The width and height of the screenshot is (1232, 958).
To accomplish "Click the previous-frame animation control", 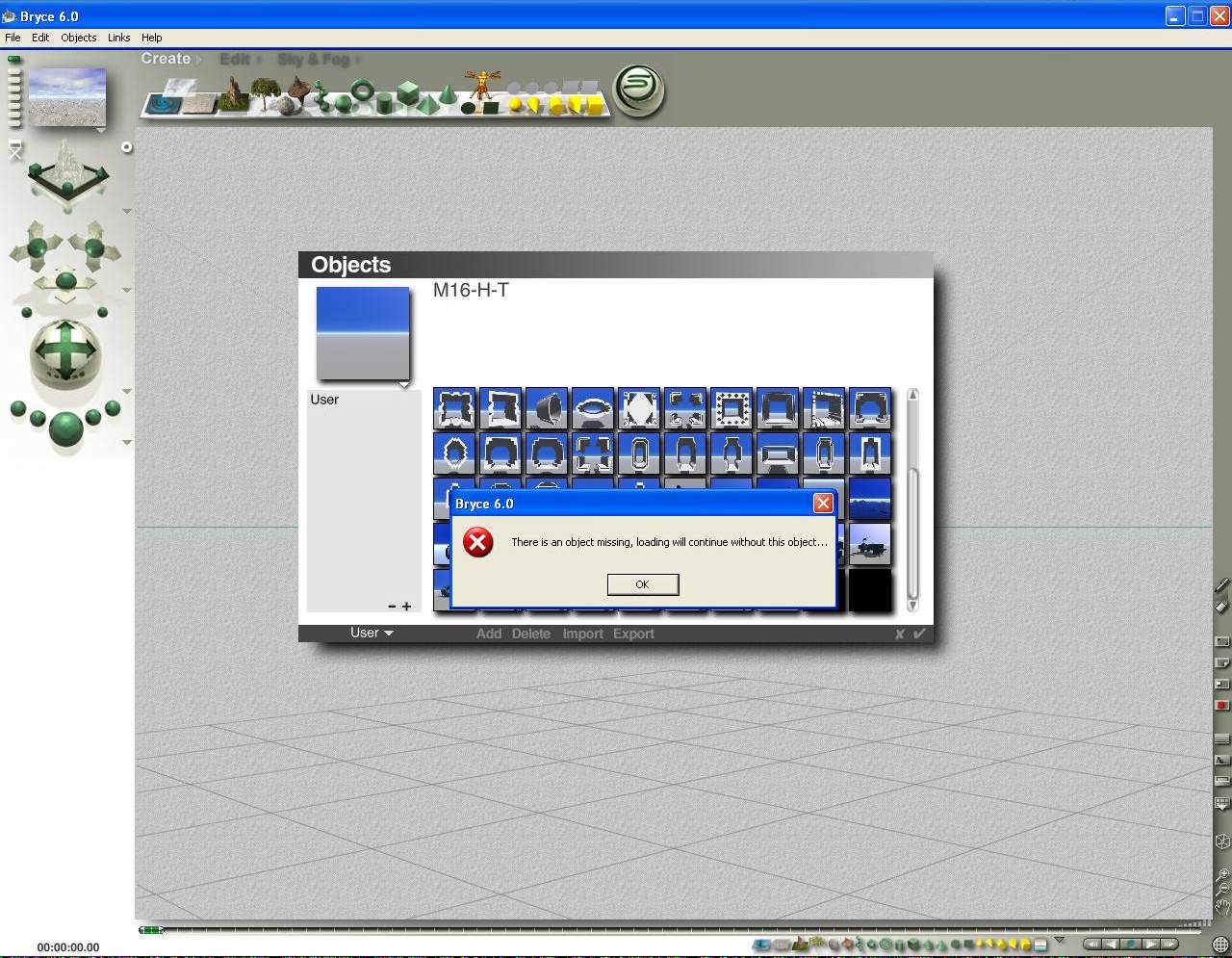I will [x=1111, y=945].
